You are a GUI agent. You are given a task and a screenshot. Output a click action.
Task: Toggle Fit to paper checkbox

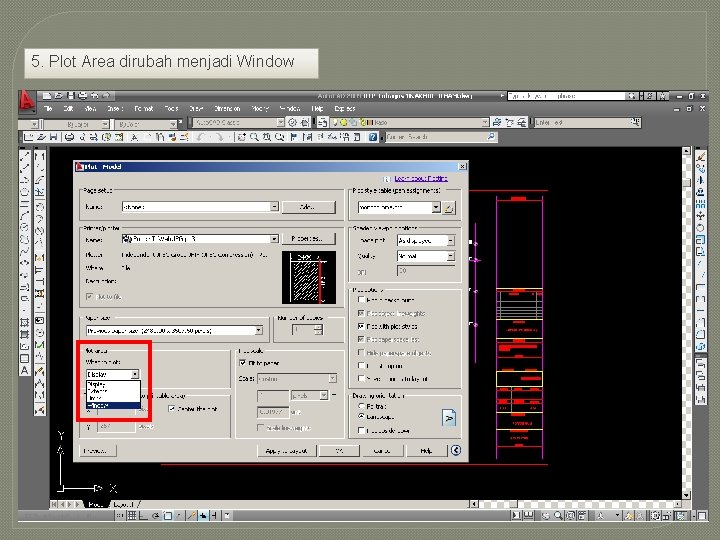pyautogui.click(x=243, y=363)
